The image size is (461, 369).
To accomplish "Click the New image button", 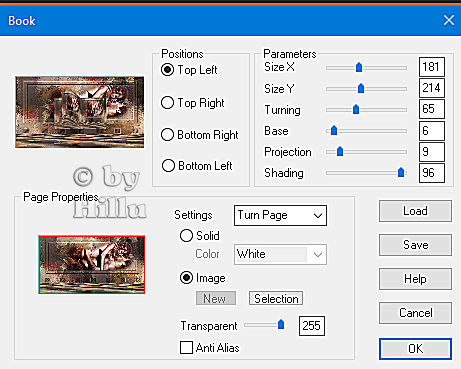I will (216, 298).
